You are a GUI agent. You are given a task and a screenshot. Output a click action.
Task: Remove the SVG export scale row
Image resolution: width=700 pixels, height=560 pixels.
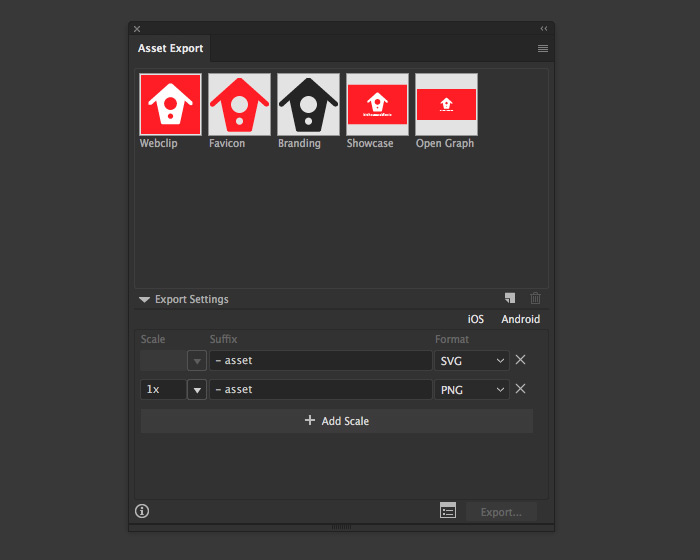click(520, 360)
